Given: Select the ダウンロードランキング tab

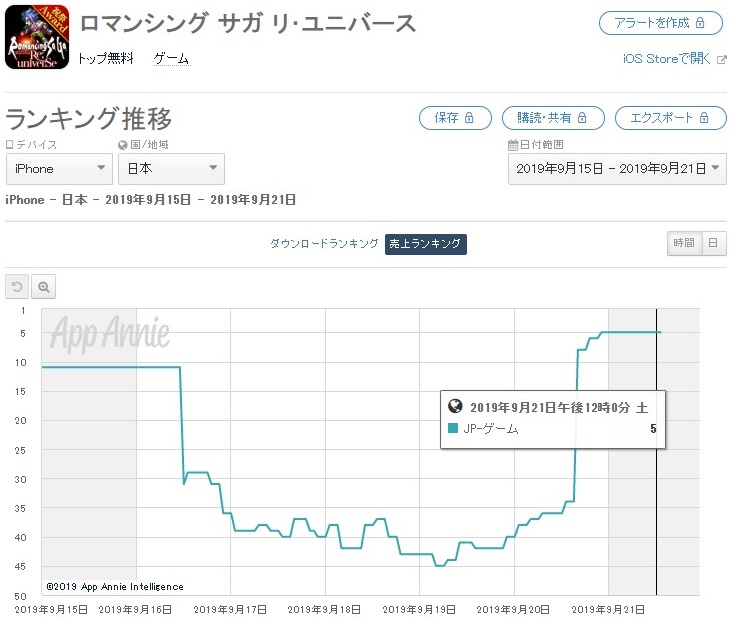Looking at the screenshot, I should tap(324, 244).
